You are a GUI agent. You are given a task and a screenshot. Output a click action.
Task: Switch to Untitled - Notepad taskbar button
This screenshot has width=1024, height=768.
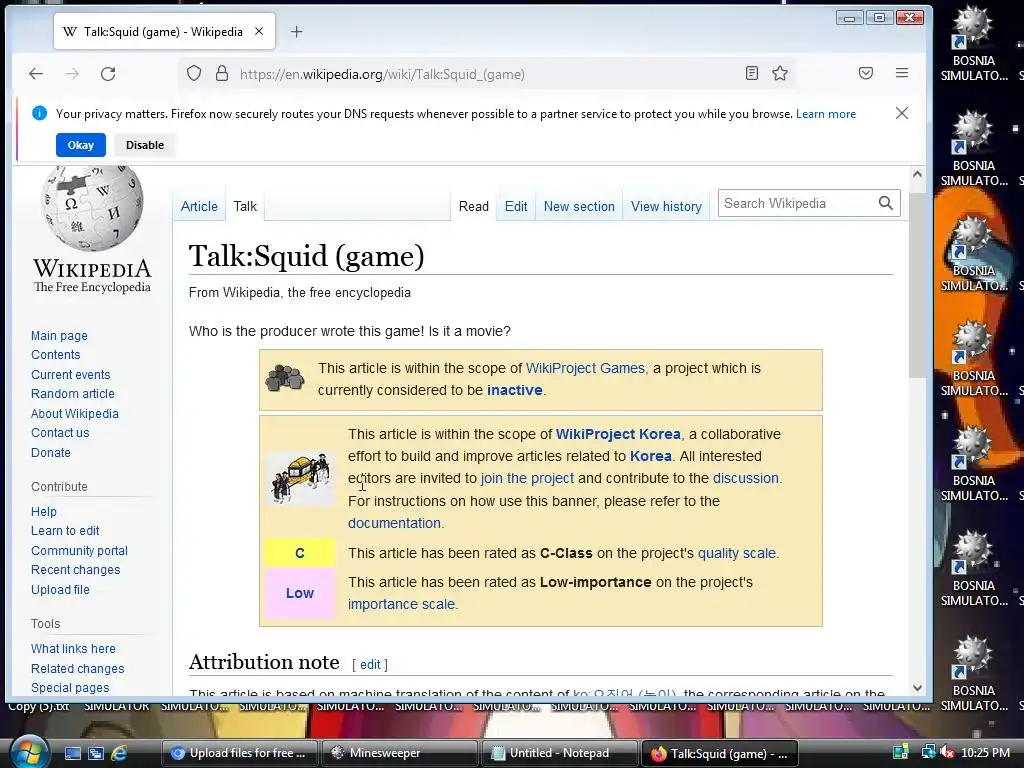[x=558, y=753]
